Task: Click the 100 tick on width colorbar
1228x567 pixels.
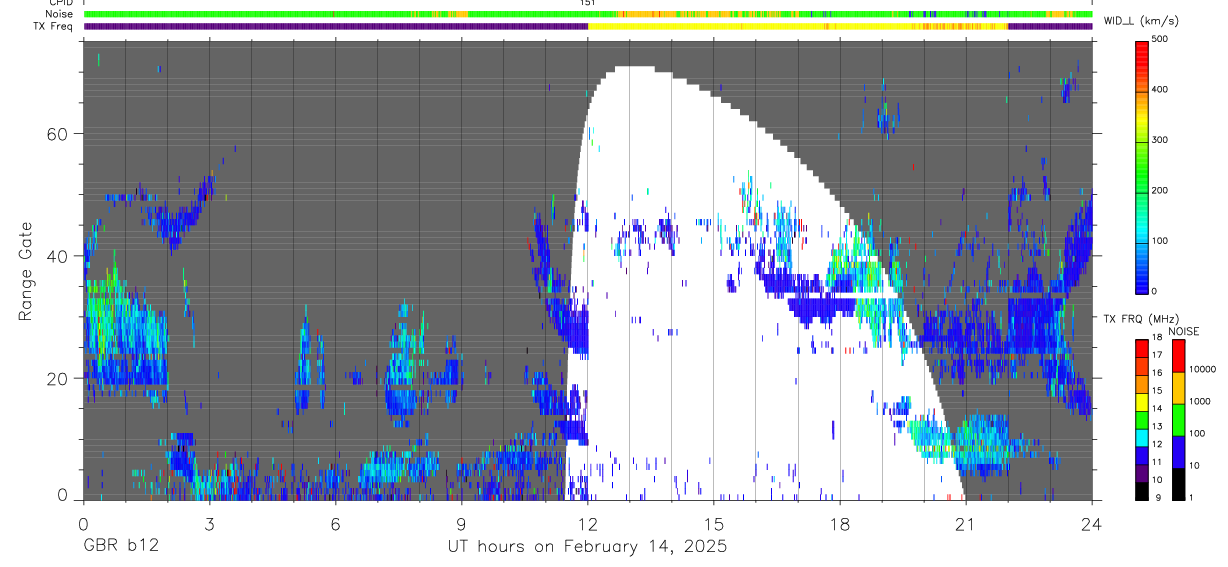Action: (1161, 240)
